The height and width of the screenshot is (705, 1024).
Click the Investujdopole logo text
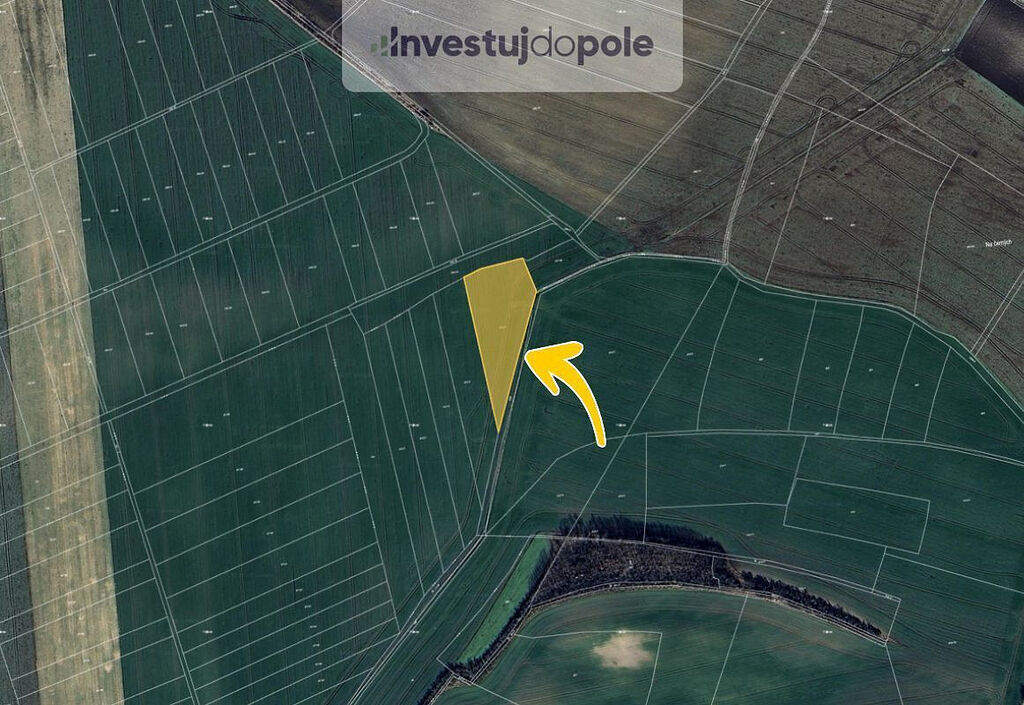[513, 45]
